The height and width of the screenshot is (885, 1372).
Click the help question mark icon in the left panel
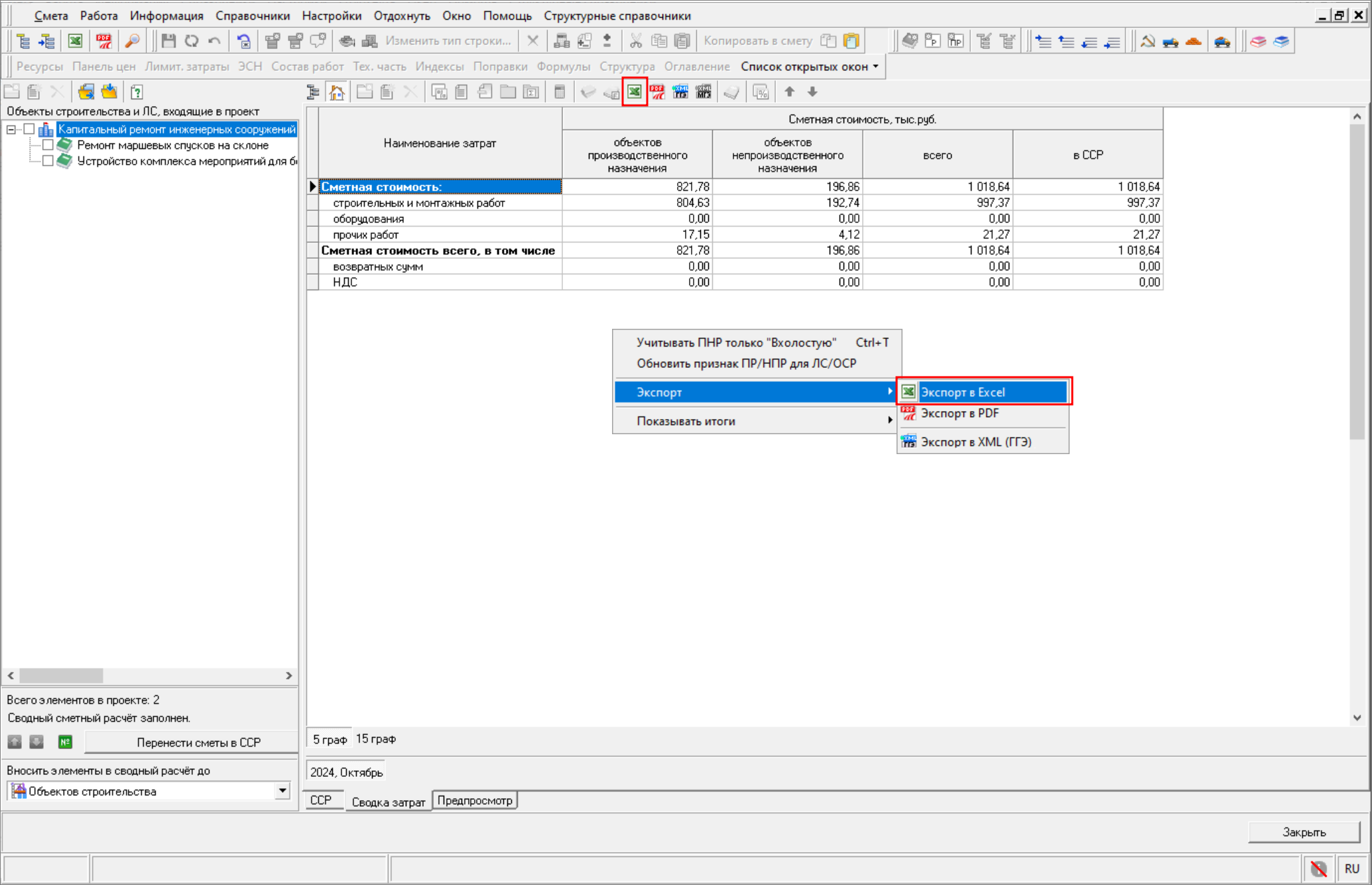[137, 92]
